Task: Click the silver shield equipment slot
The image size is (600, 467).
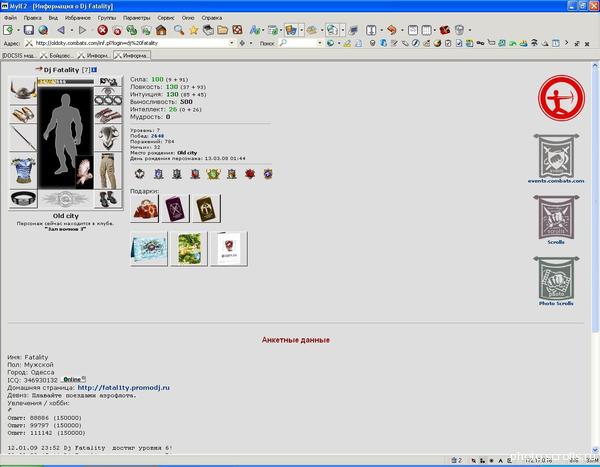Action: pos(108,137)
